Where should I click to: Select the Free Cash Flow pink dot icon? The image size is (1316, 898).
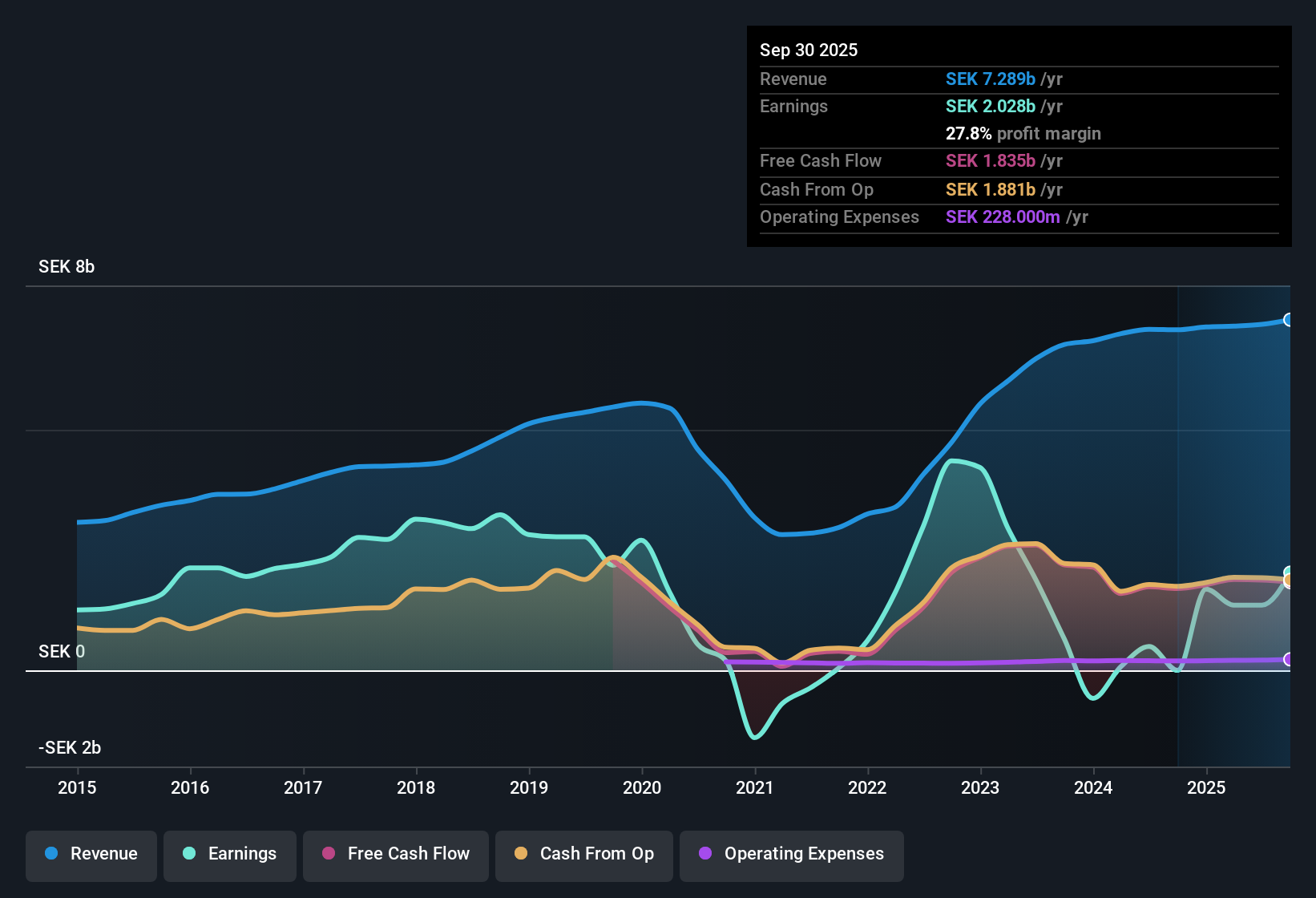tap(327, 854)
